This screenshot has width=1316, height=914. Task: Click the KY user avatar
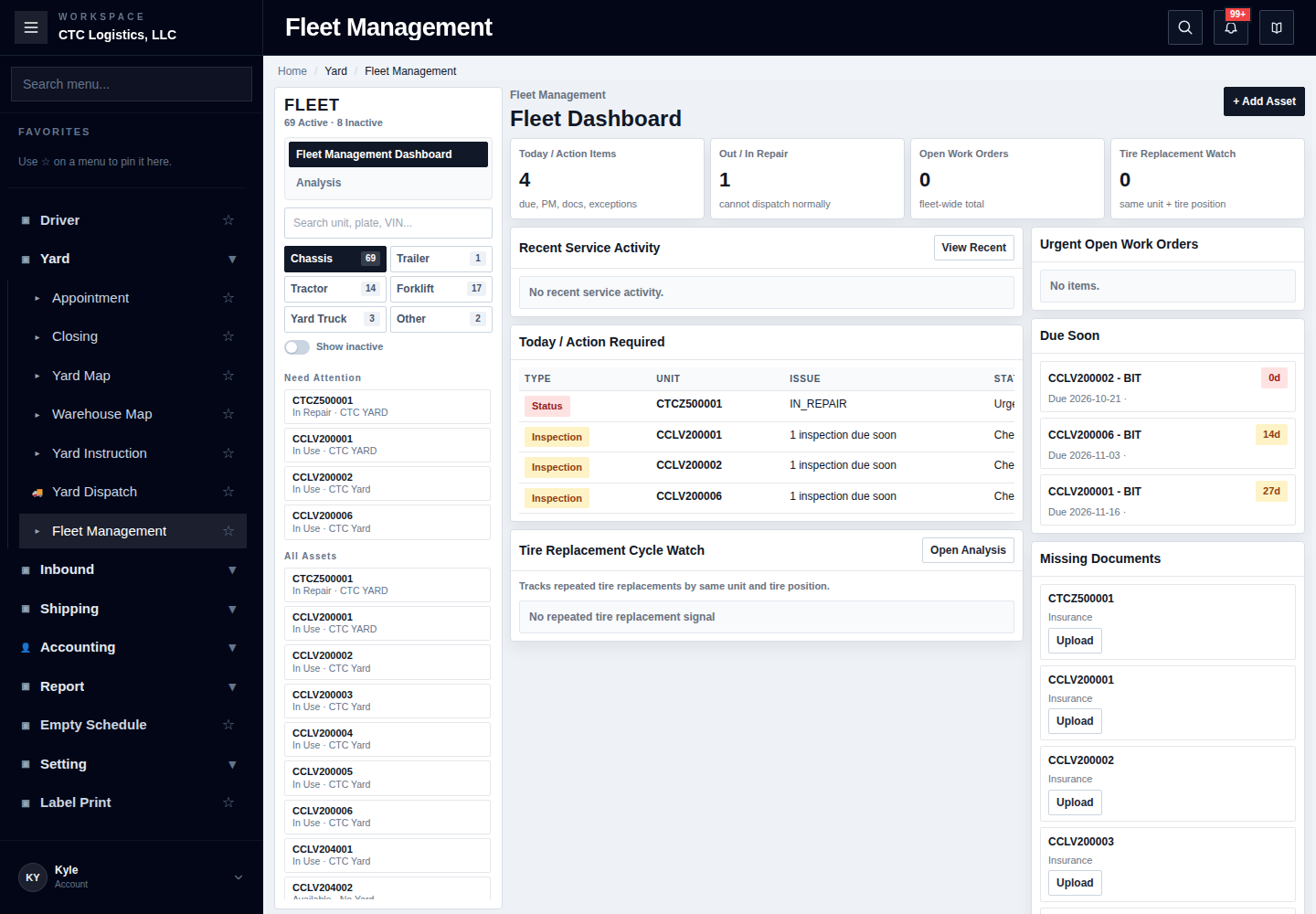(x=33, y=877)
